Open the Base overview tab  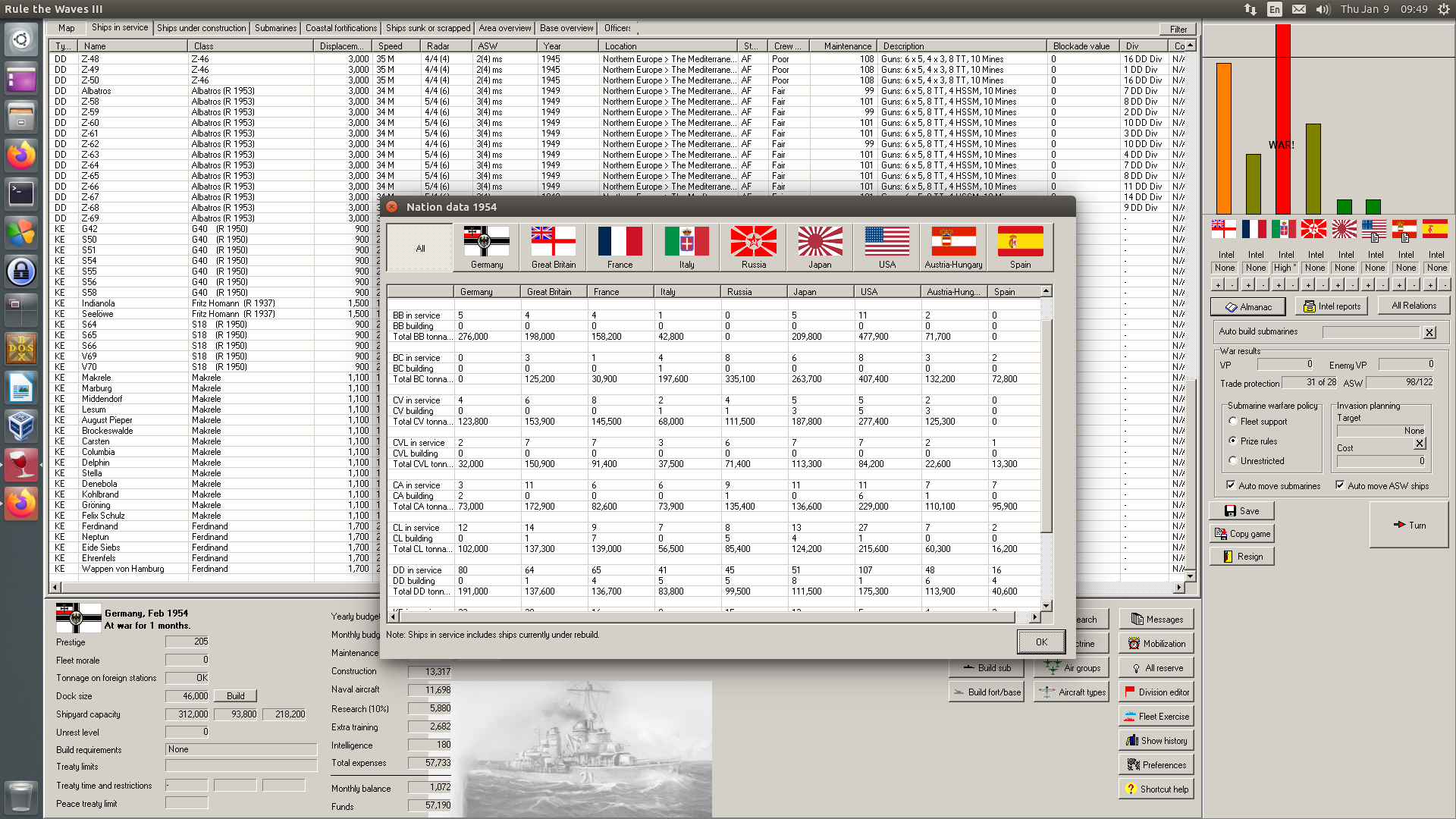pos(566,28)
